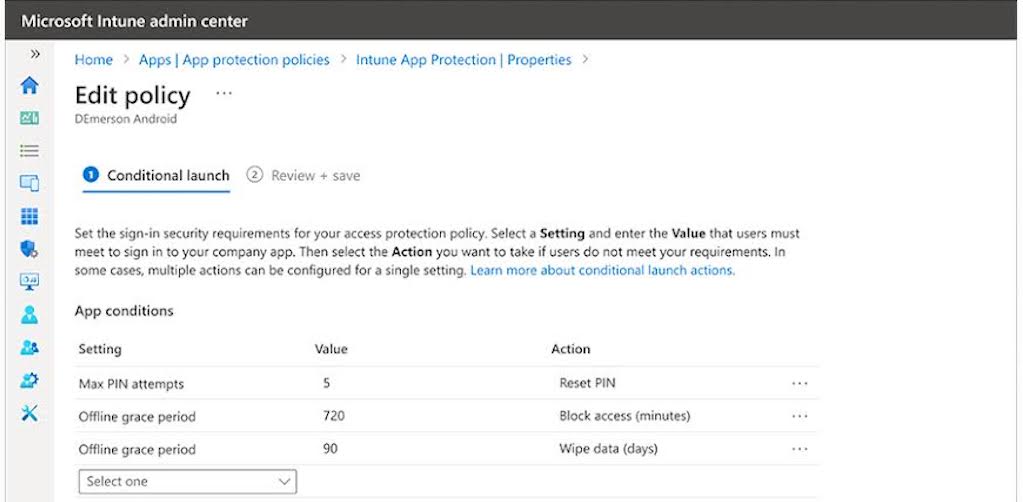Open the 'Select one' setting dropdown

coord(187,482)
